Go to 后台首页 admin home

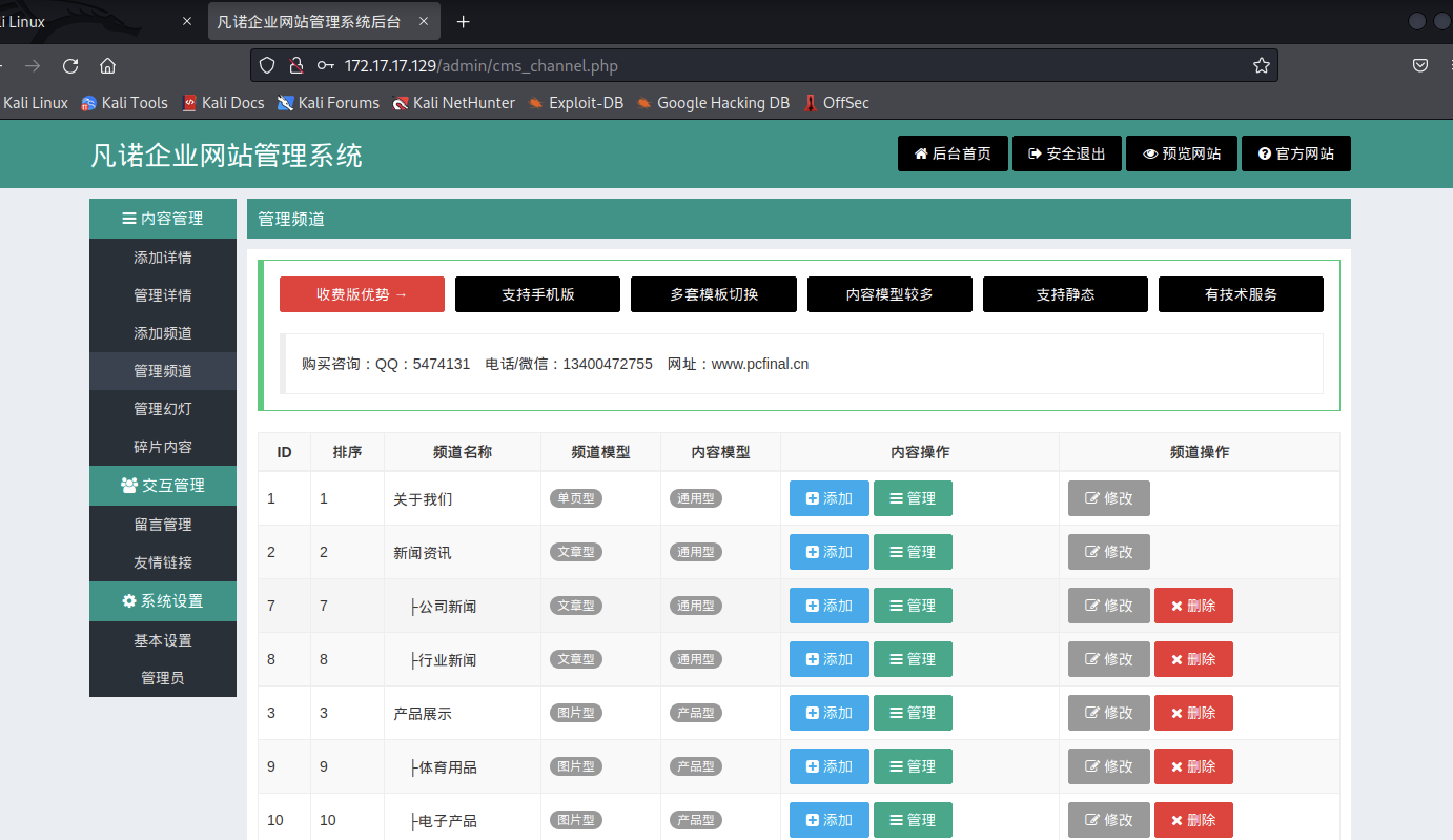coord(953,153)
